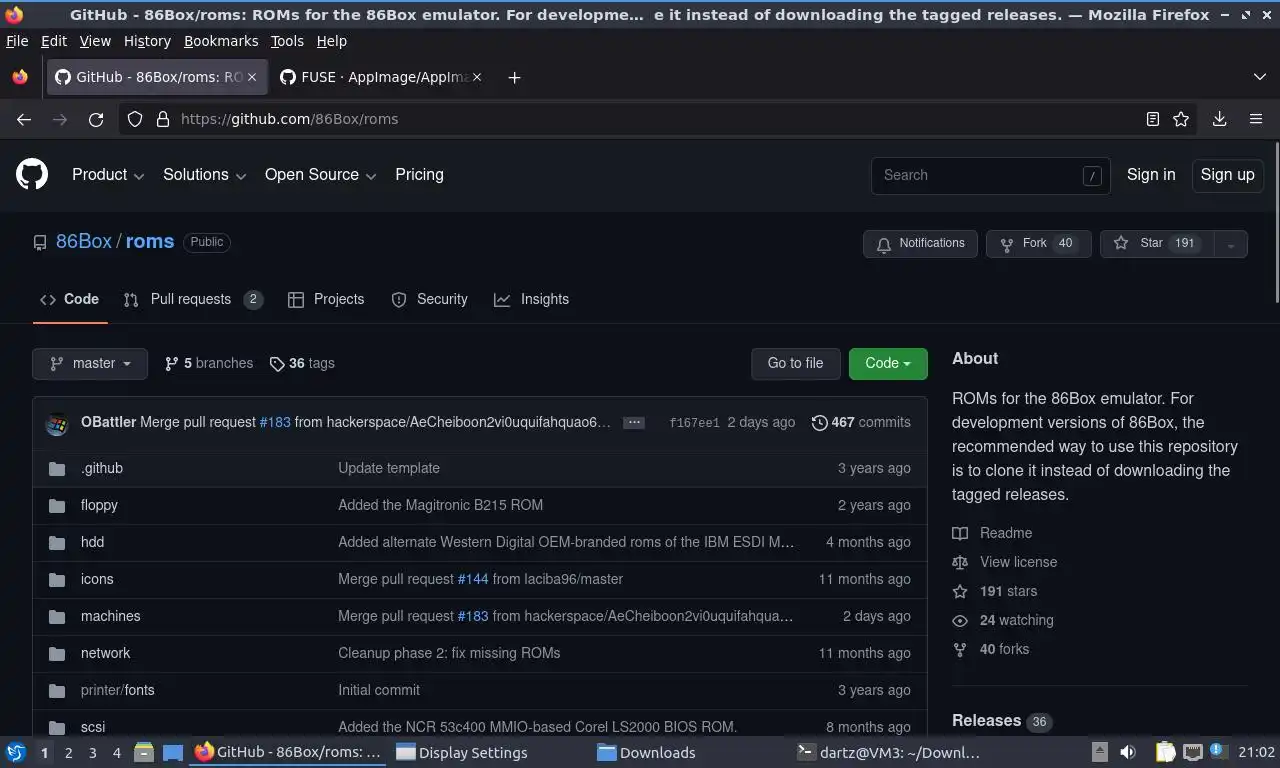This screenshot has height=768, width=1280.
Task: Click 24 watching link
Action: point(1016,620)
